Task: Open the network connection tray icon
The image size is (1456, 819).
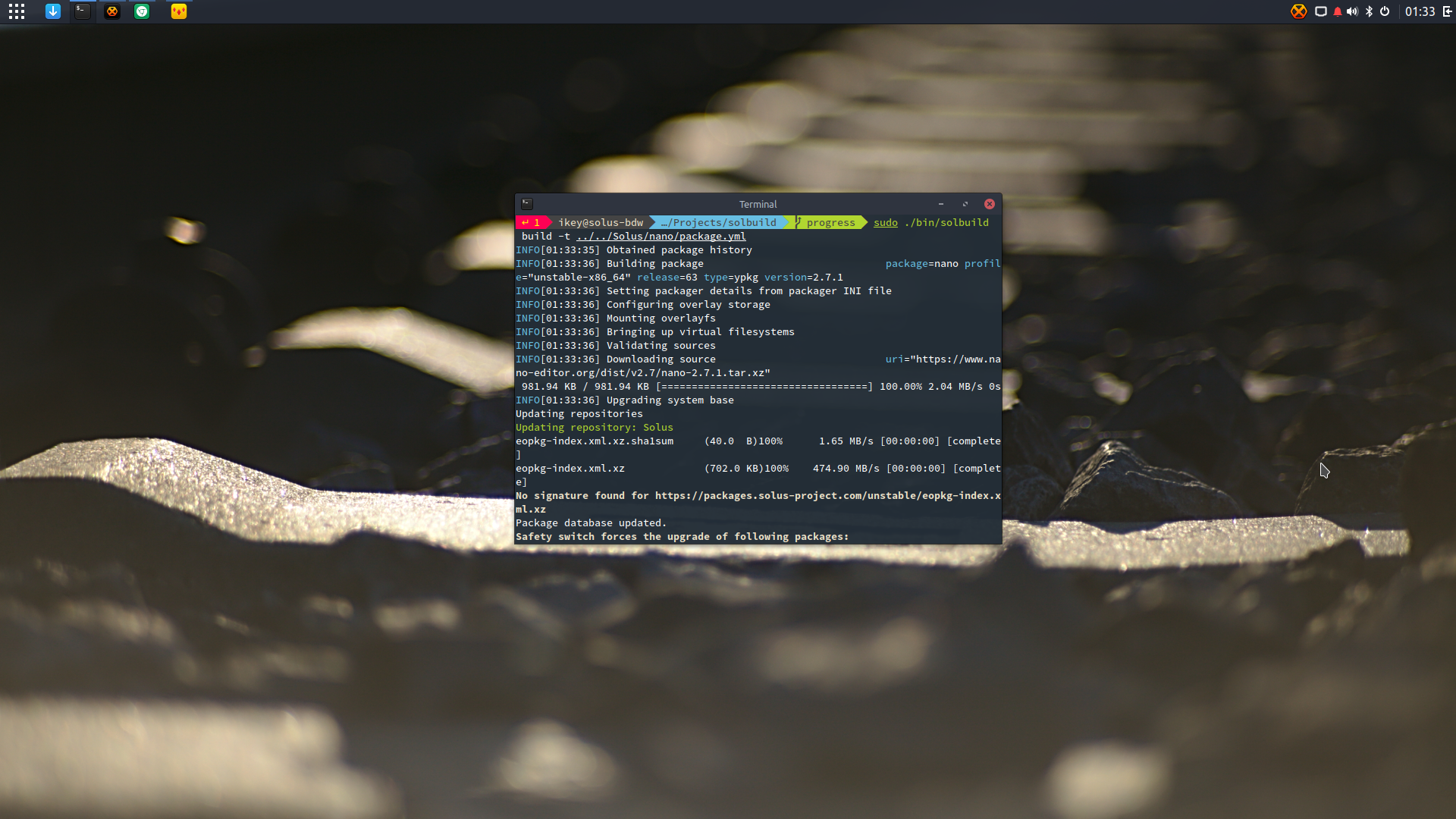Action: coord(1321,11)
